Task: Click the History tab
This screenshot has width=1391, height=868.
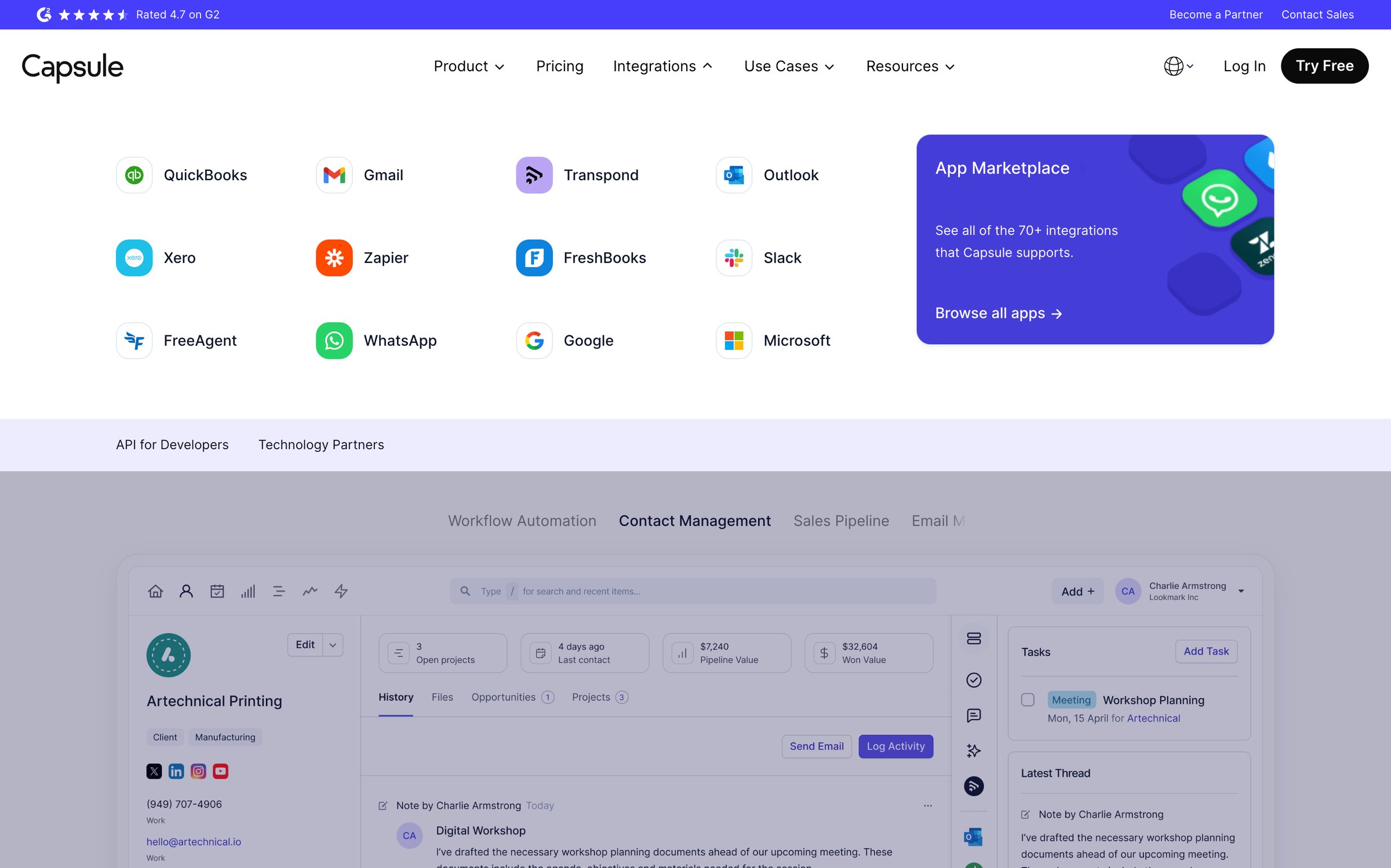Action: click(x=396, y=697)
